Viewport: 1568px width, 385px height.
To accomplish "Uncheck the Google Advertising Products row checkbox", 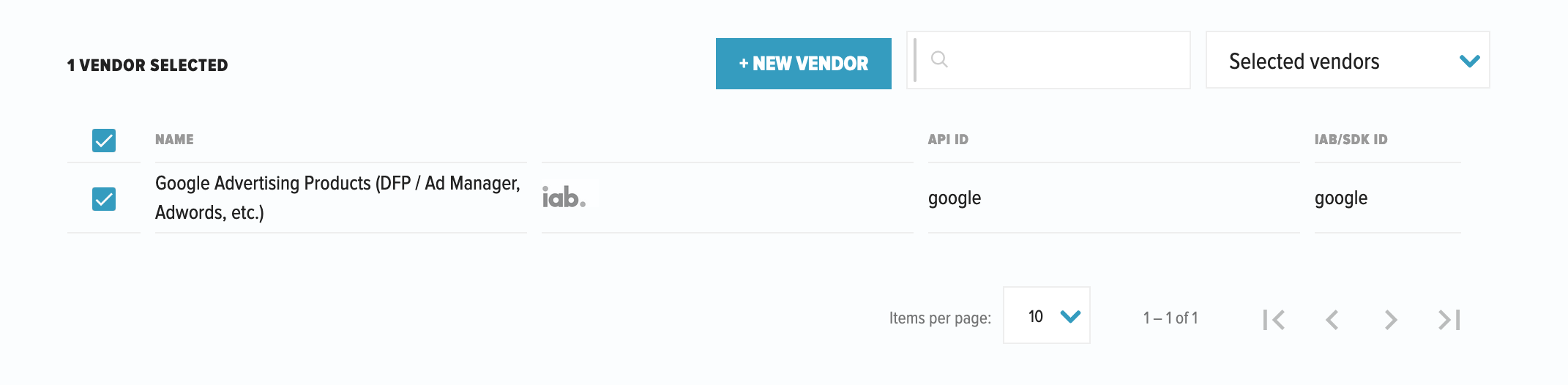I will [x=104, y=198].
